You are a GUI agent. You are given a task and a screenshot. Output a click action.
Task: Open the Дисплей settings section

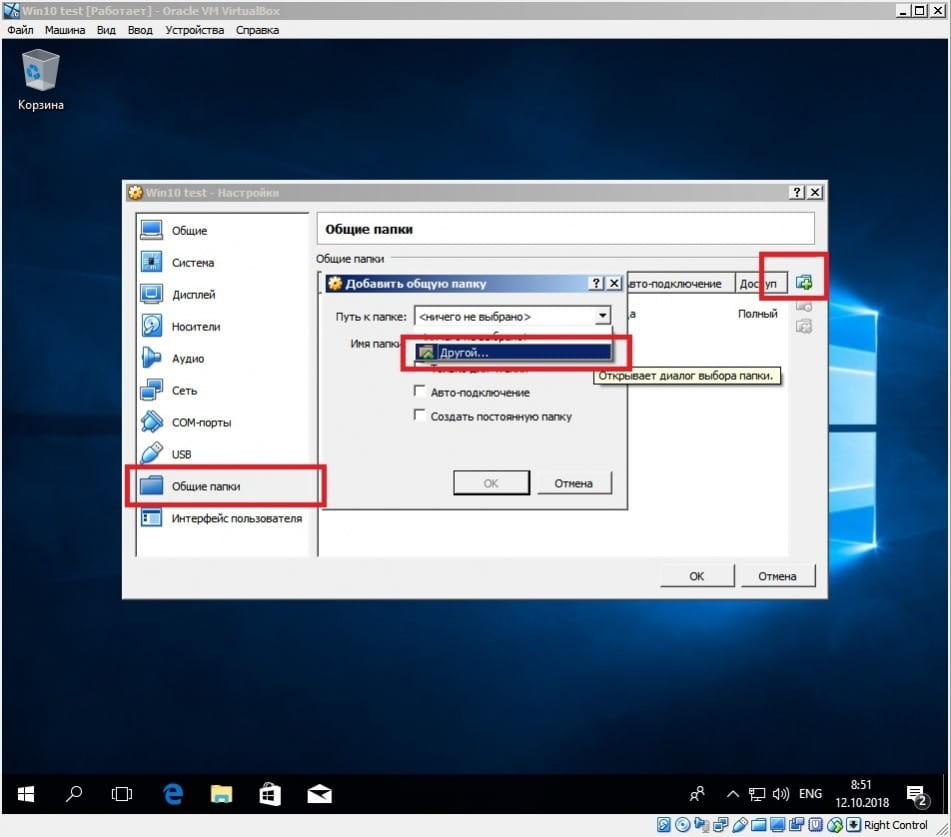coord(223,295)
